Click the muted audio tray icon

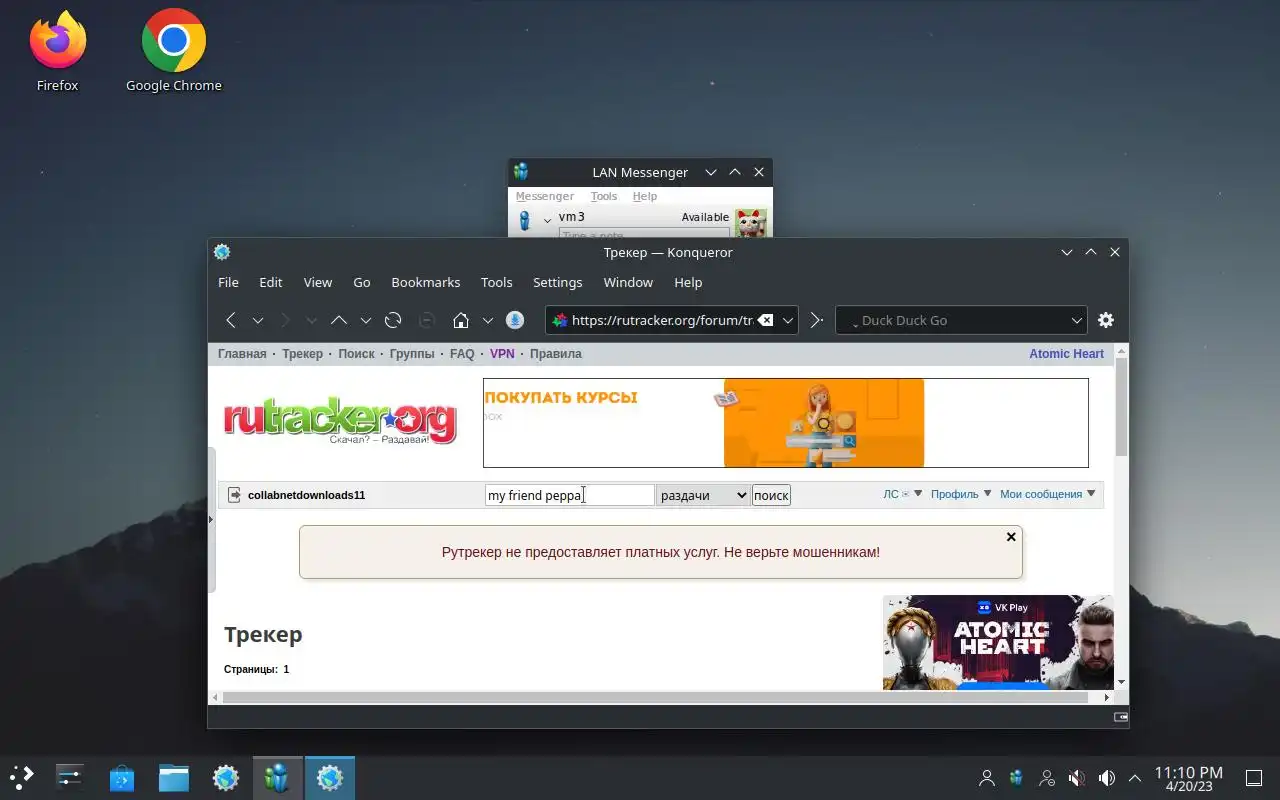pos(1076,777)
